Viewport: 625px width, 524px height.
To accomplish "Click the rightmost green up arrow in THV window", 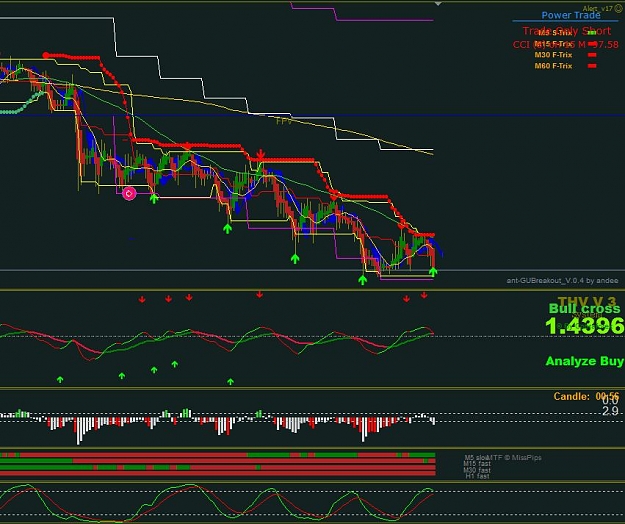I will [230, 382].
